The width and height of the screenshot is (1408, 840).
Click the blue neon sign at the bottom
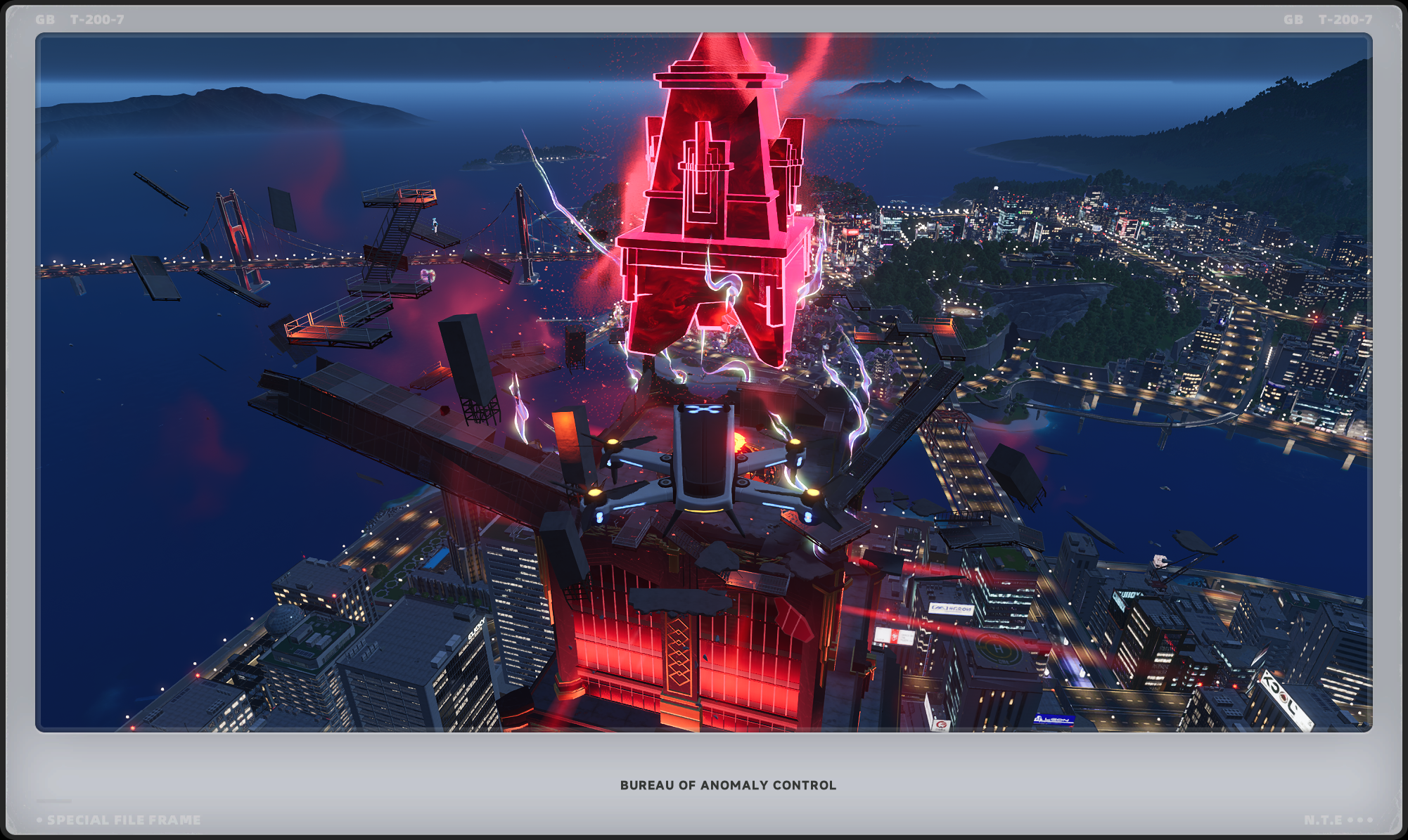tap(1054, 719)
